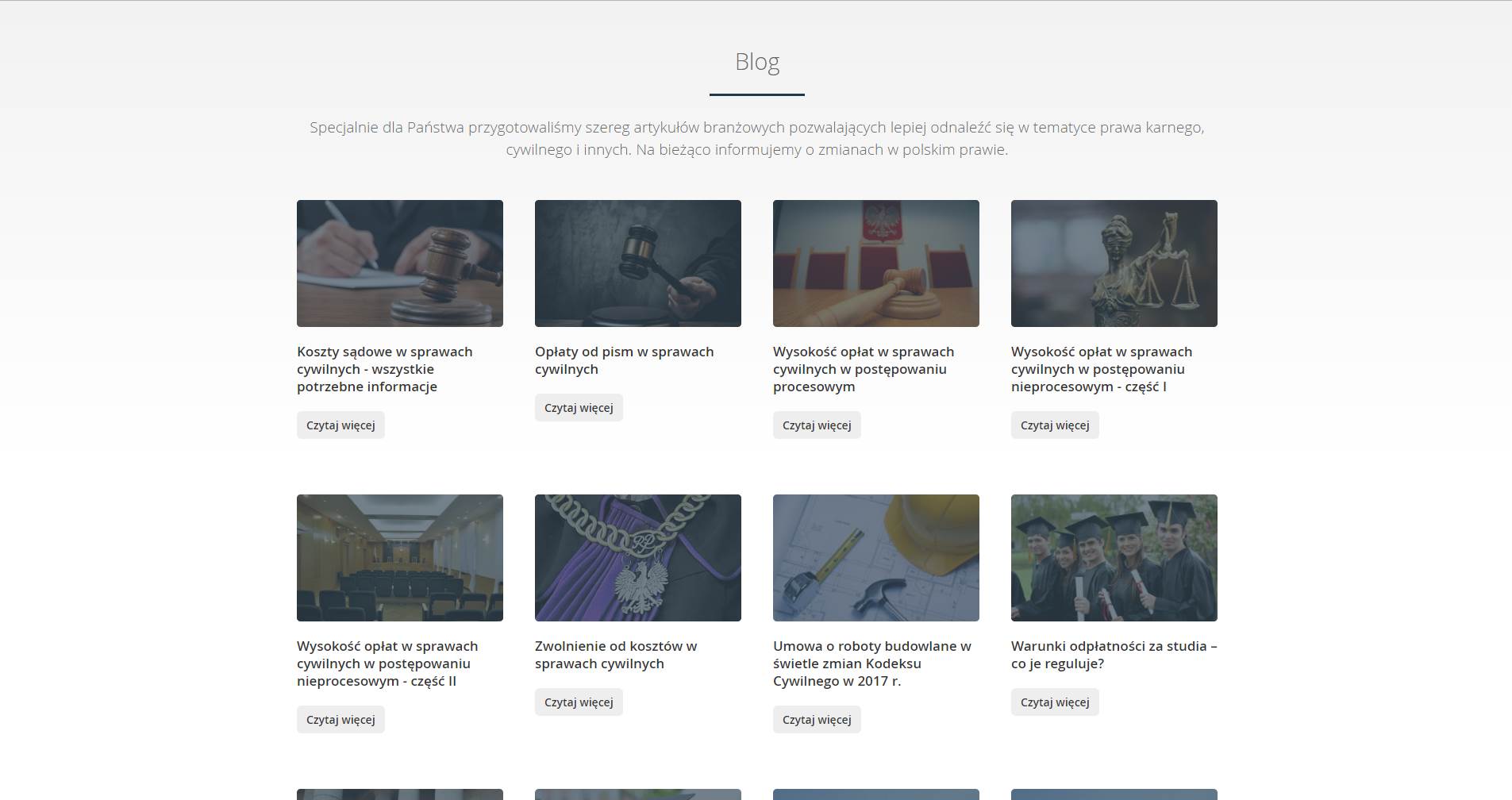The height and width of the screenshot is (800, 1512).
Task: Open the Zwolnienie od kosztów article title
Action: pos(616,655)
